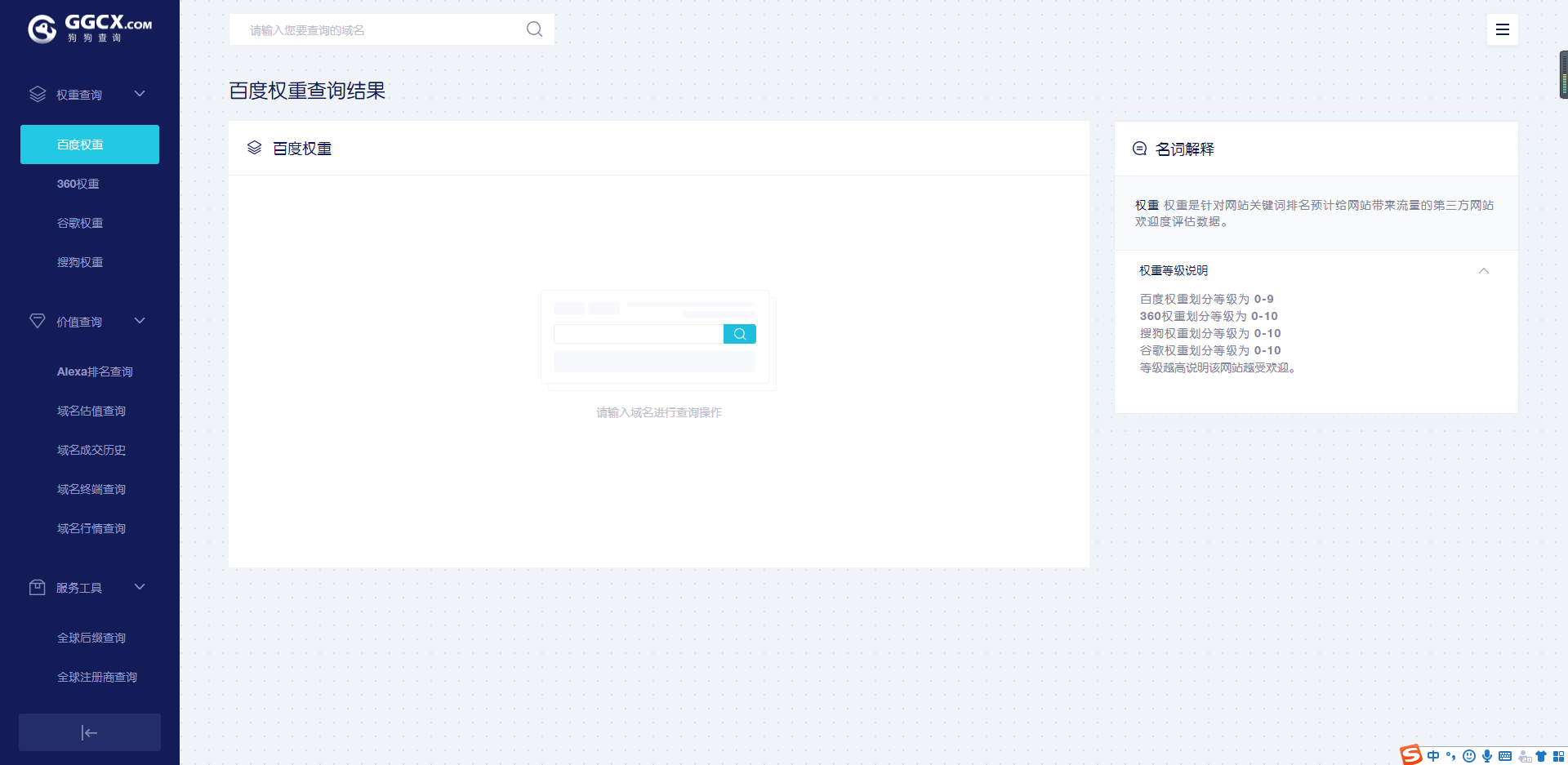
Task: Click the Sogou input method S logo
Action: (1410, 755)
